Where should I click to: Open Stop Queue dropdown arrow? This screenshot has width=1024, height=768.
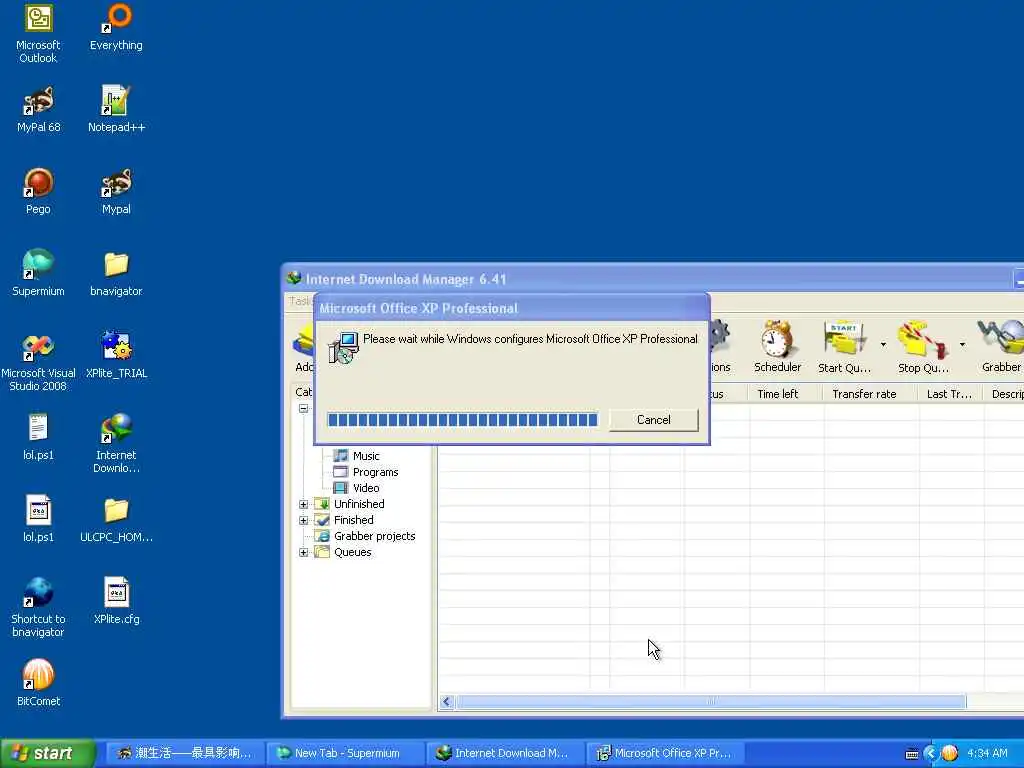point(962,344)
